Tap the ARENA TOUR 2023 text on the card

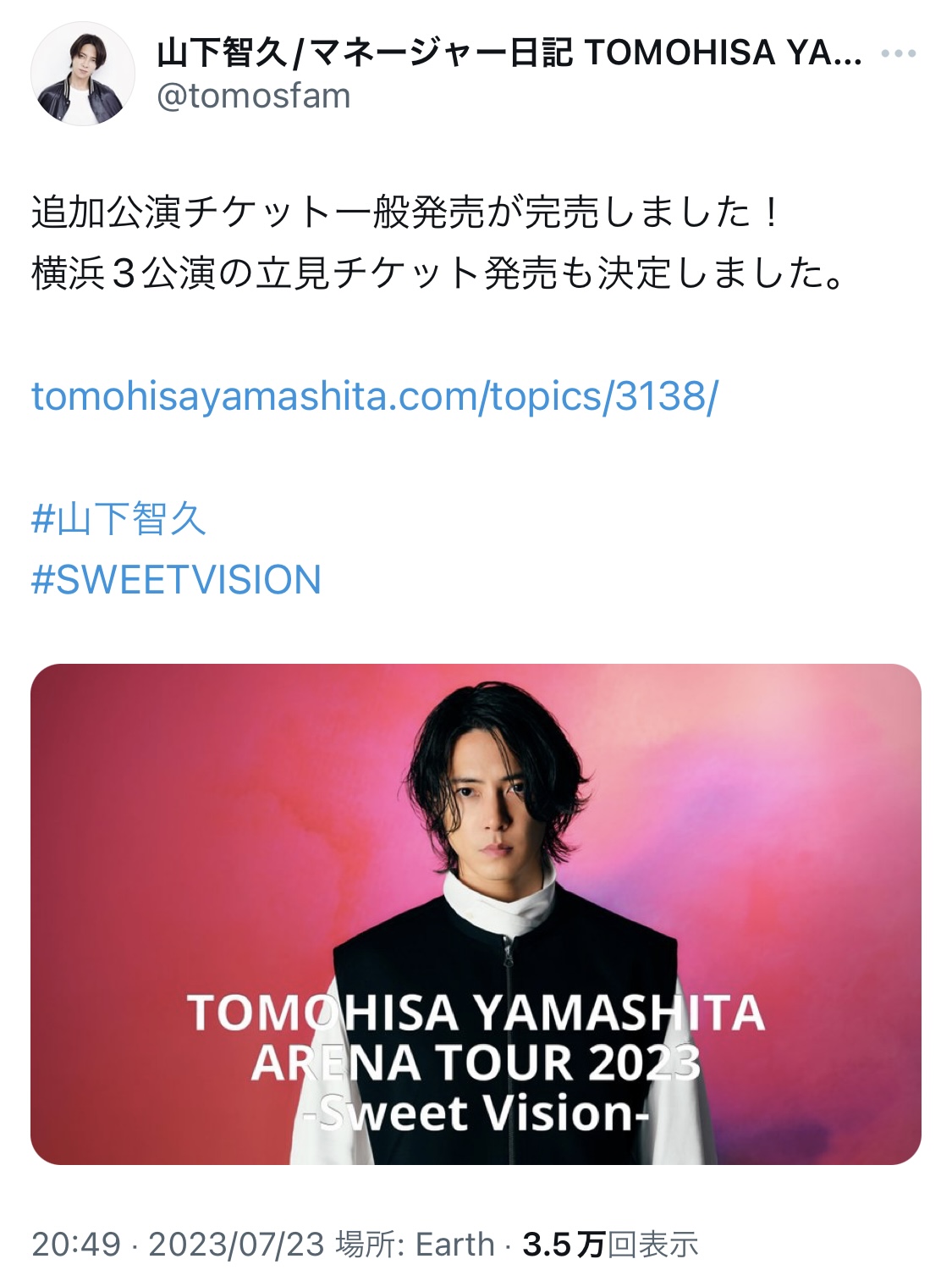point(476,1062)
